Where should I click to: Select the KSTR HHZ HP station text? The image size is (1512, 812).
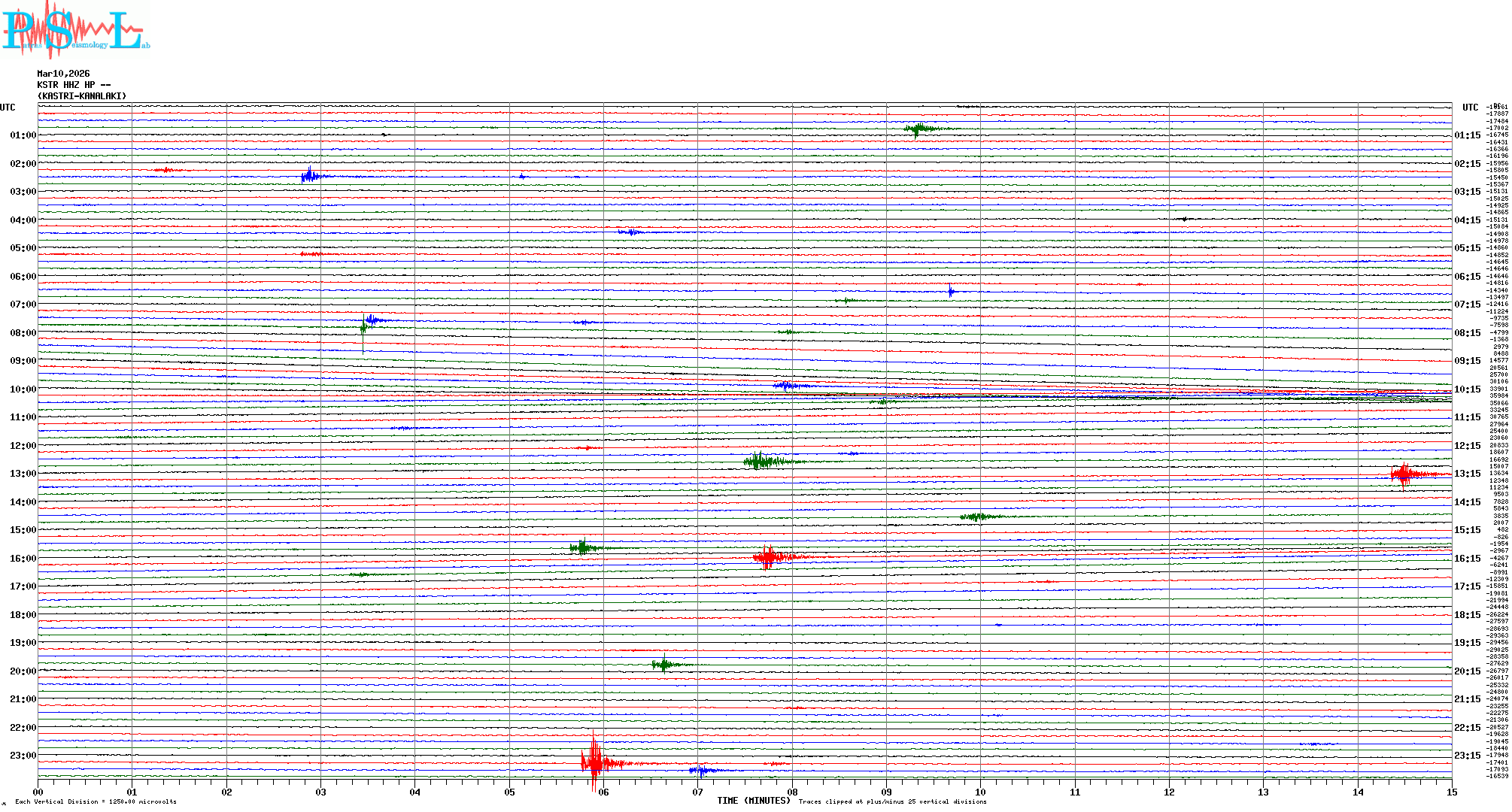pyautogui.click(x=74, y=85)
